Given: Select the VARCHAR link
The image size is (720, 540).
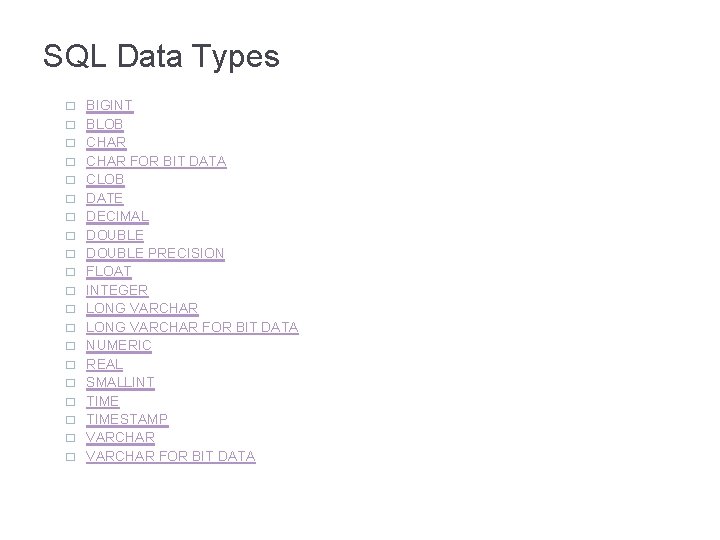Looking at the screenshot, I should tap(120, 438).
